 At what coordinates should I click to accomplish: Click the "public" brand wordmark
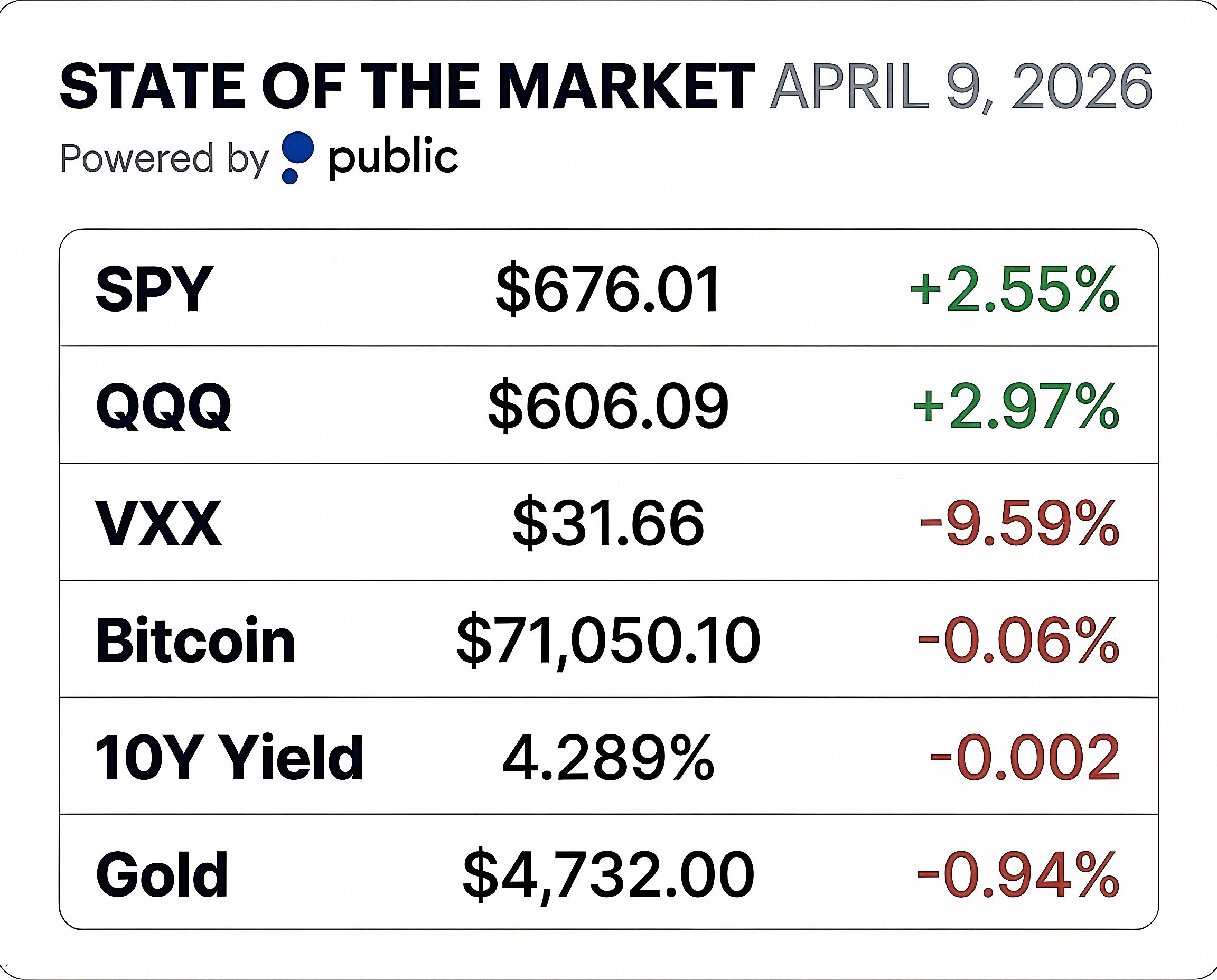[x=393, y=157]
